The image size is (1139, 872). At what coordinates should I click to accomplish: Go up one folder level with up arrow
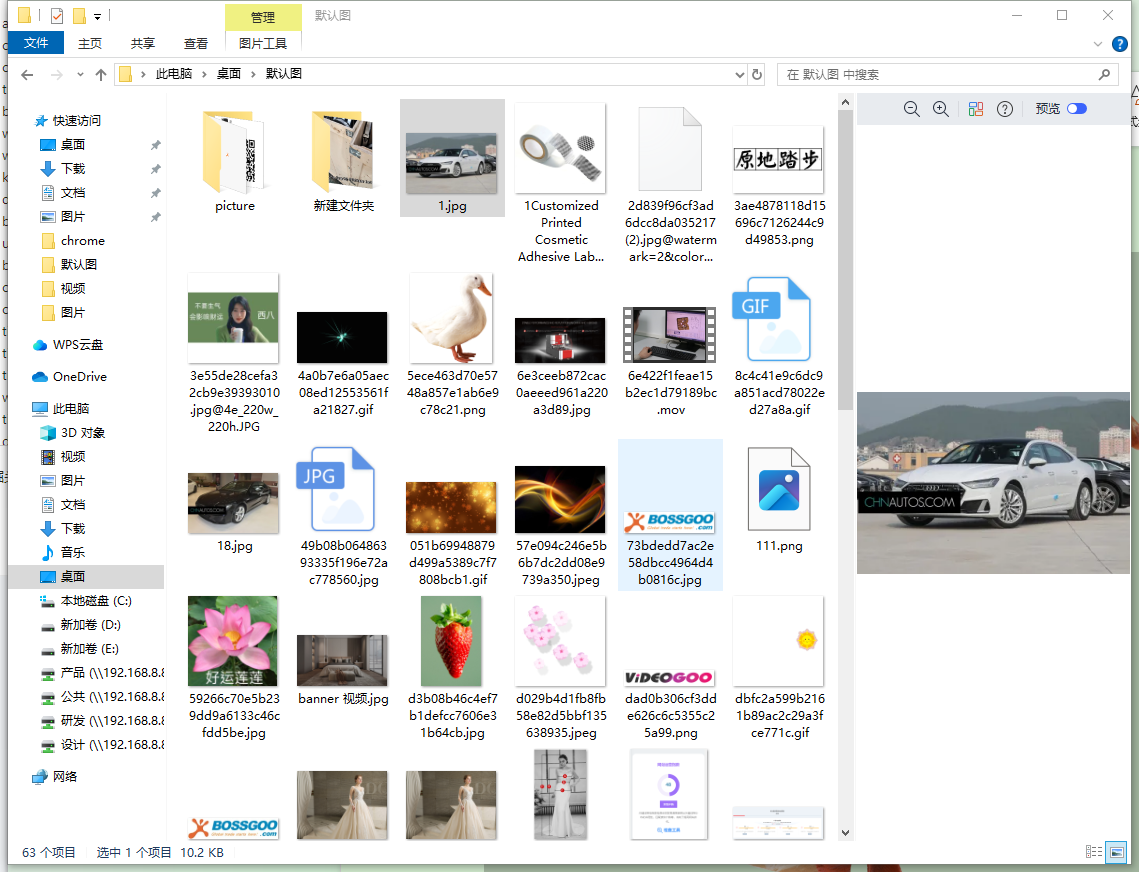pyautogui.click(x=101, y=75)
